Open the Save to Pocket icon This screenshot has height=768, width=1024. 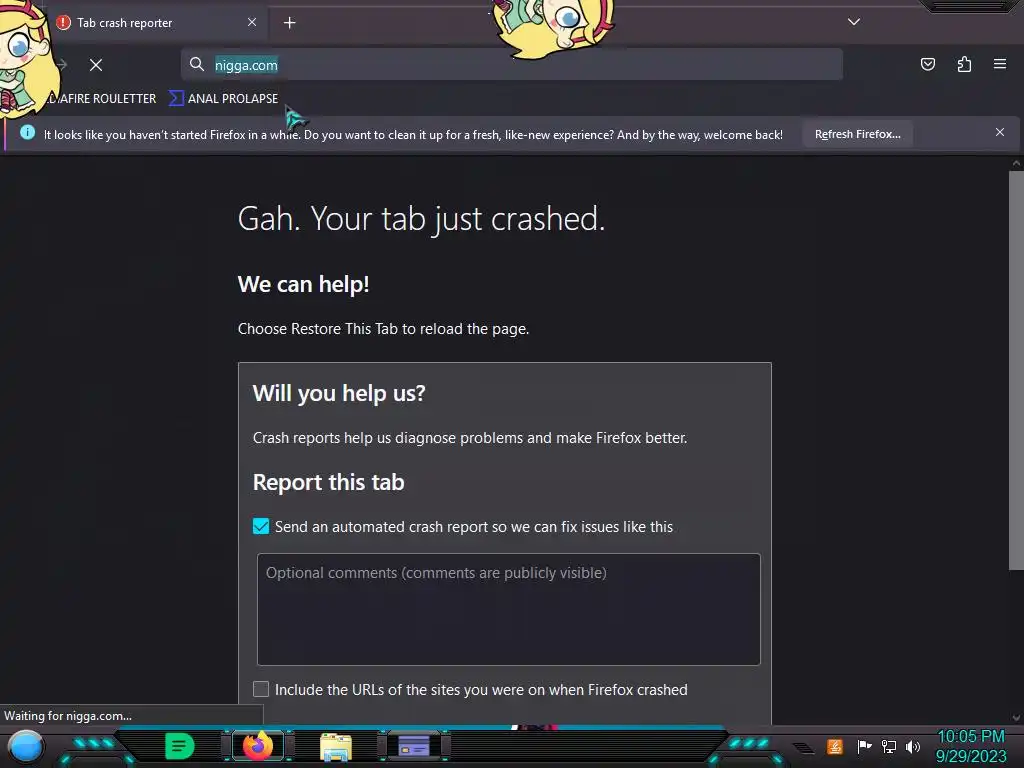[x=927, y=64]
